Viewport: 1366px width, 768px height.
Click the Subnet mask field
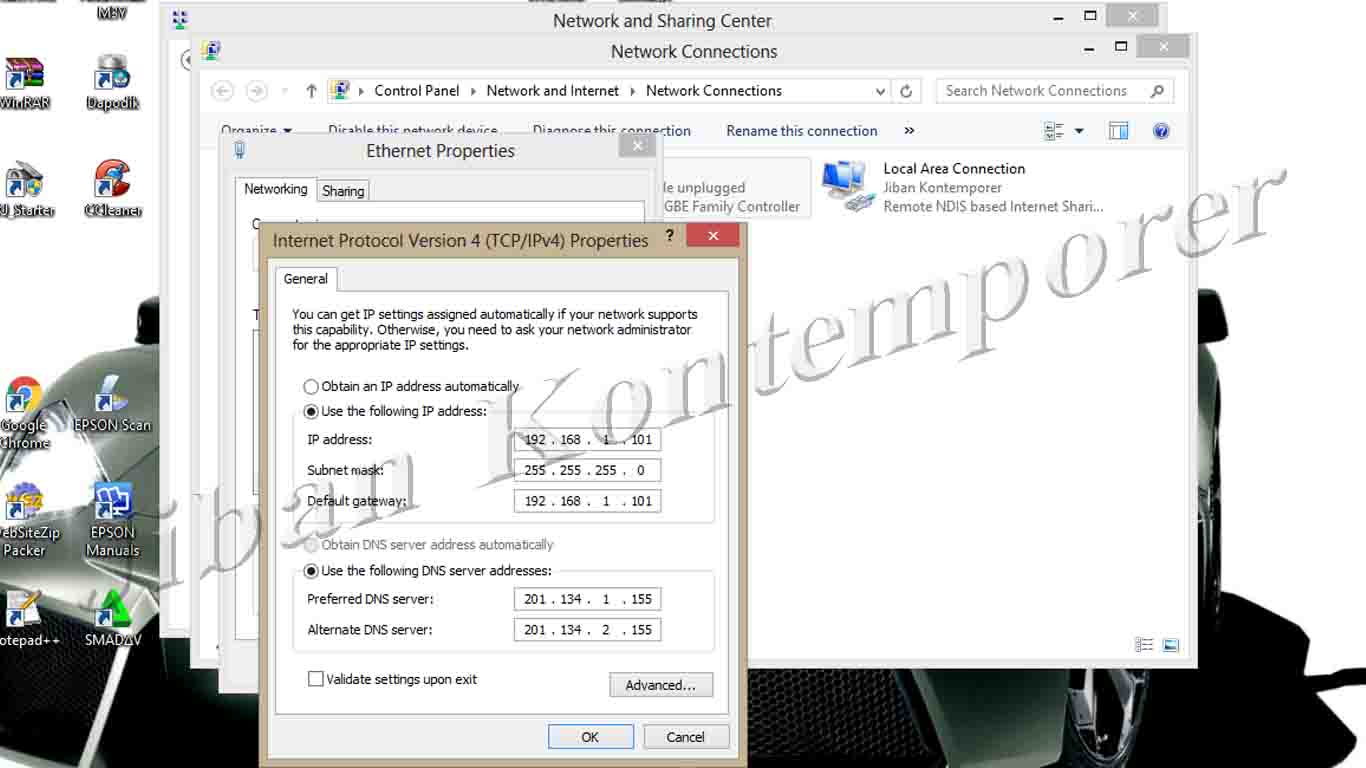pos(587,470)
